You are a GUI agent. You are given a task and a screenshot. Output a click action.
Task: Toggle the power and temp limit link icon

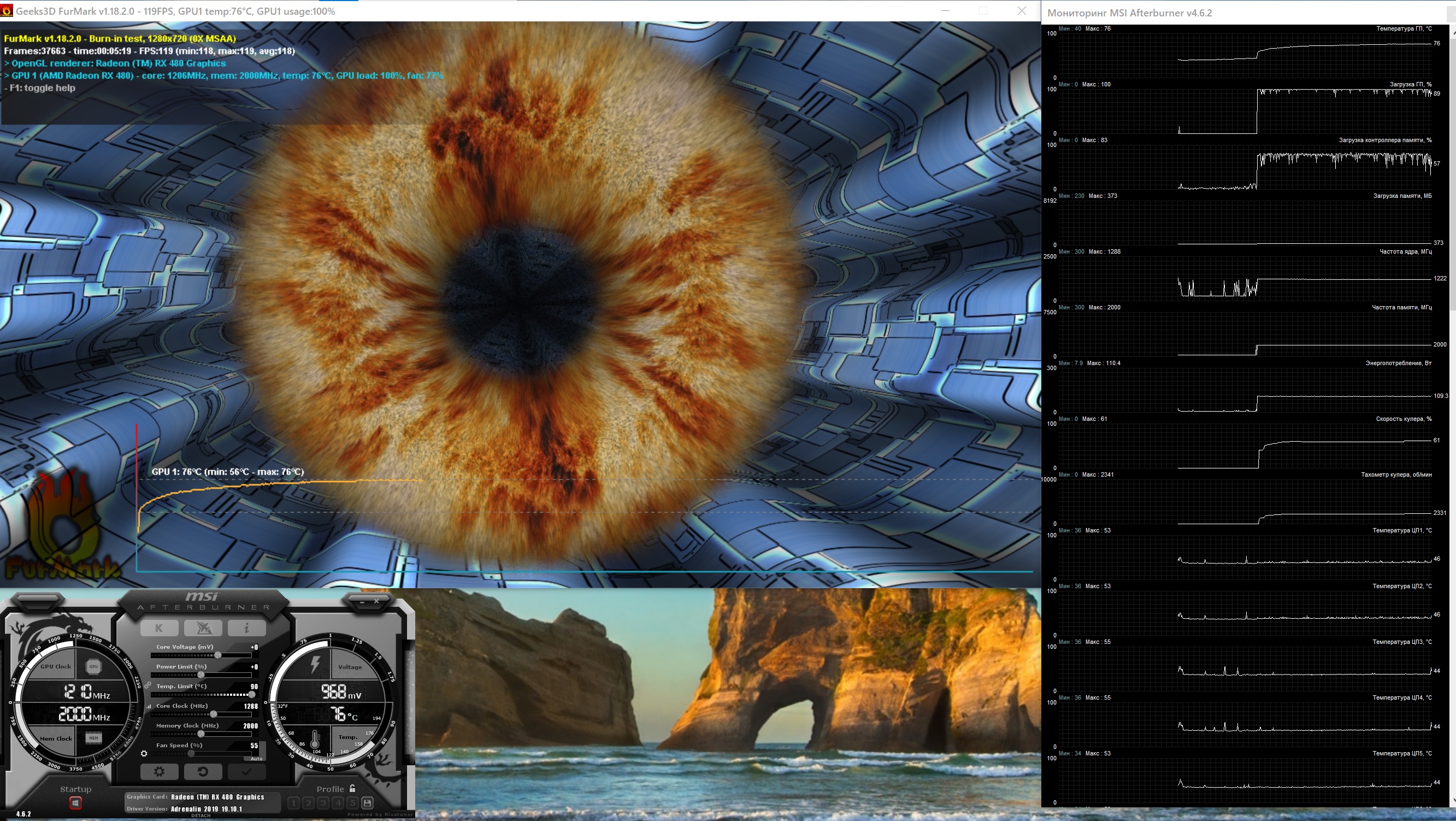point(148,685)
